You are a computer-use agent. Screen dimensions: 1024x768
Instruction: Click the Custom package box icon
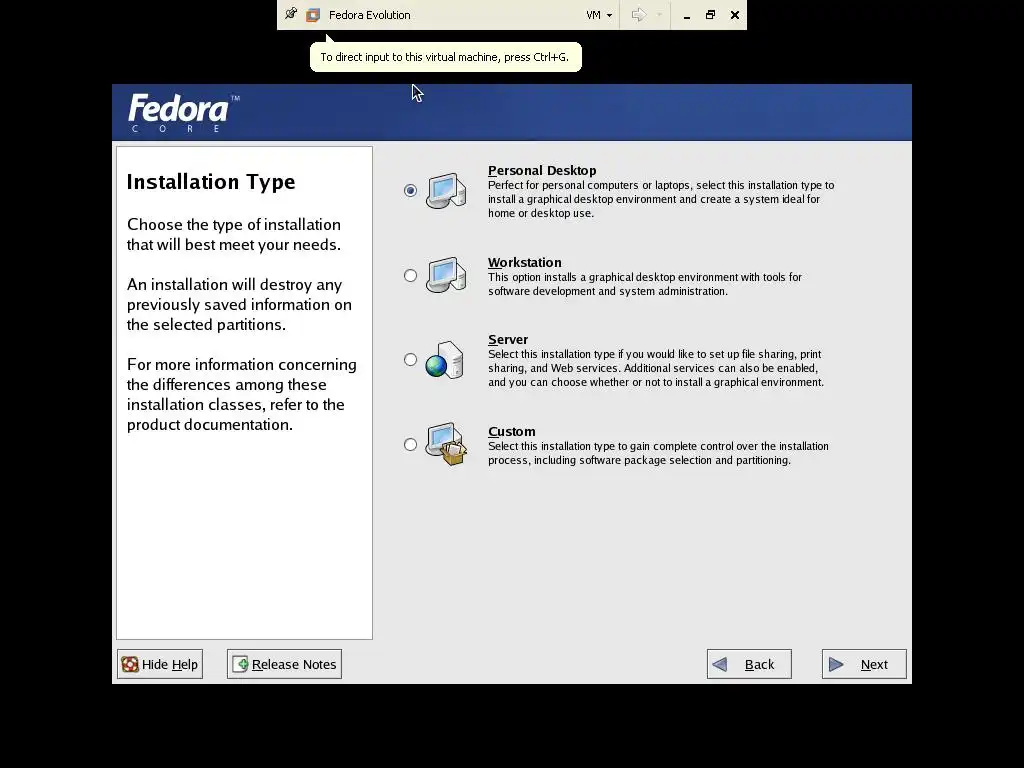click(x=447, y=444)
